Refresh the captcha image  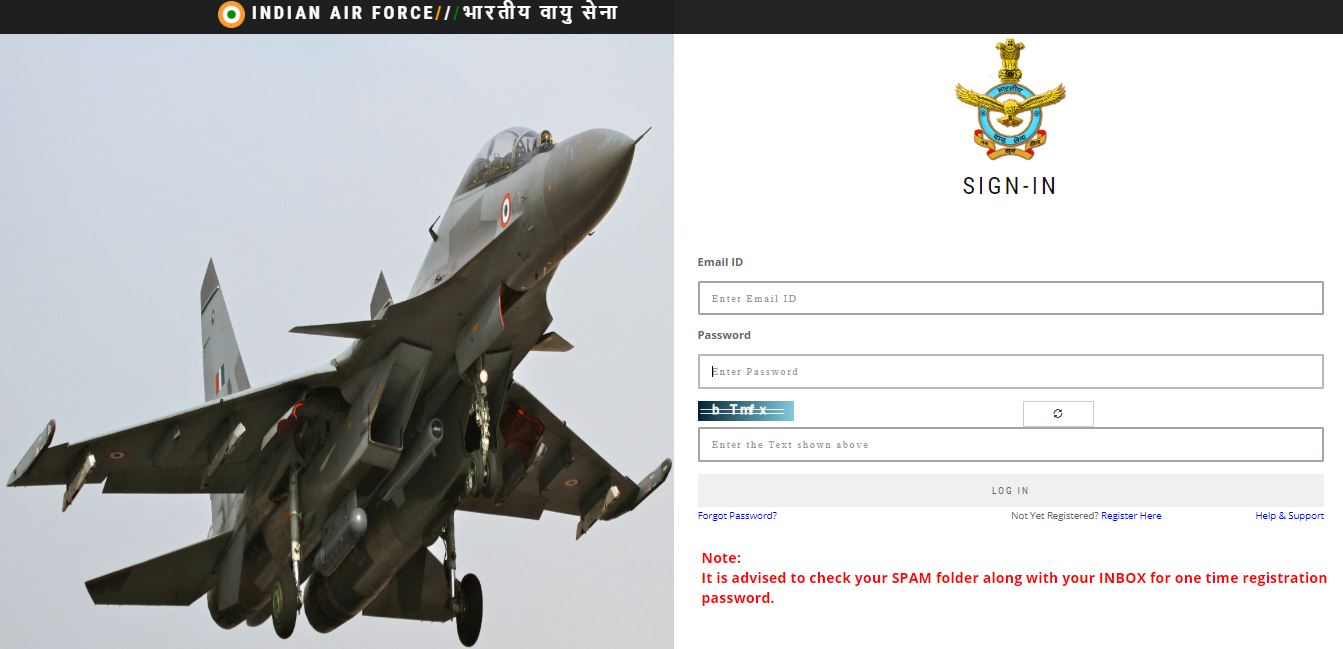pyautogui.click(x=1058, y=414)
